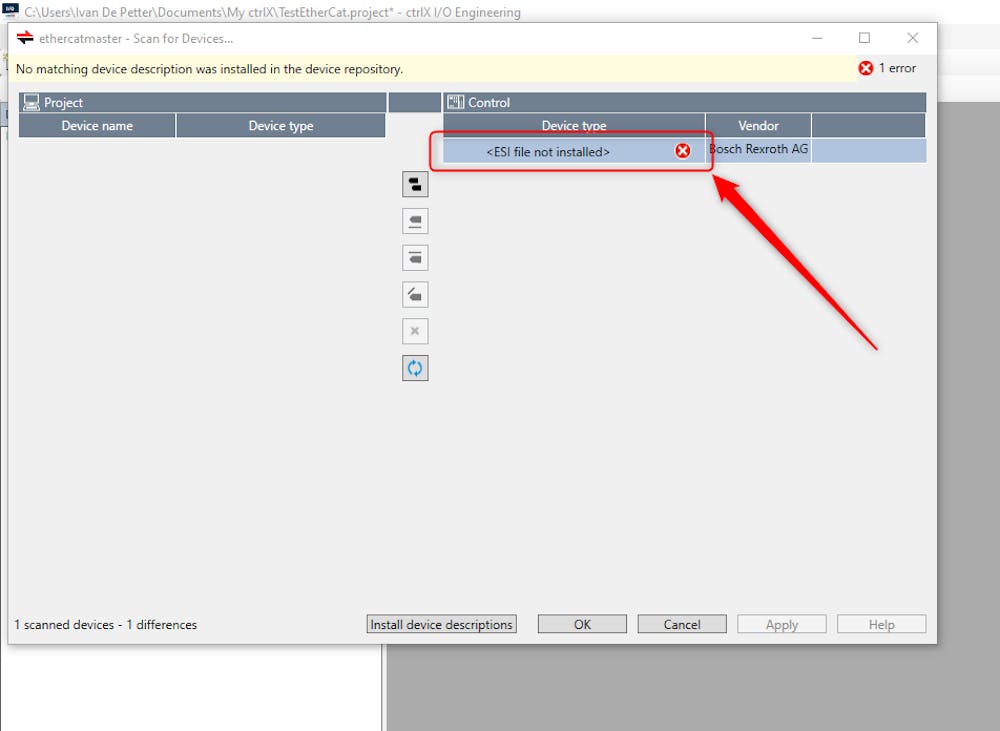Viewport: 1000px width, 731px height.
Task: Maximize the Scan for Devices dialog
Action: [865, 38]
